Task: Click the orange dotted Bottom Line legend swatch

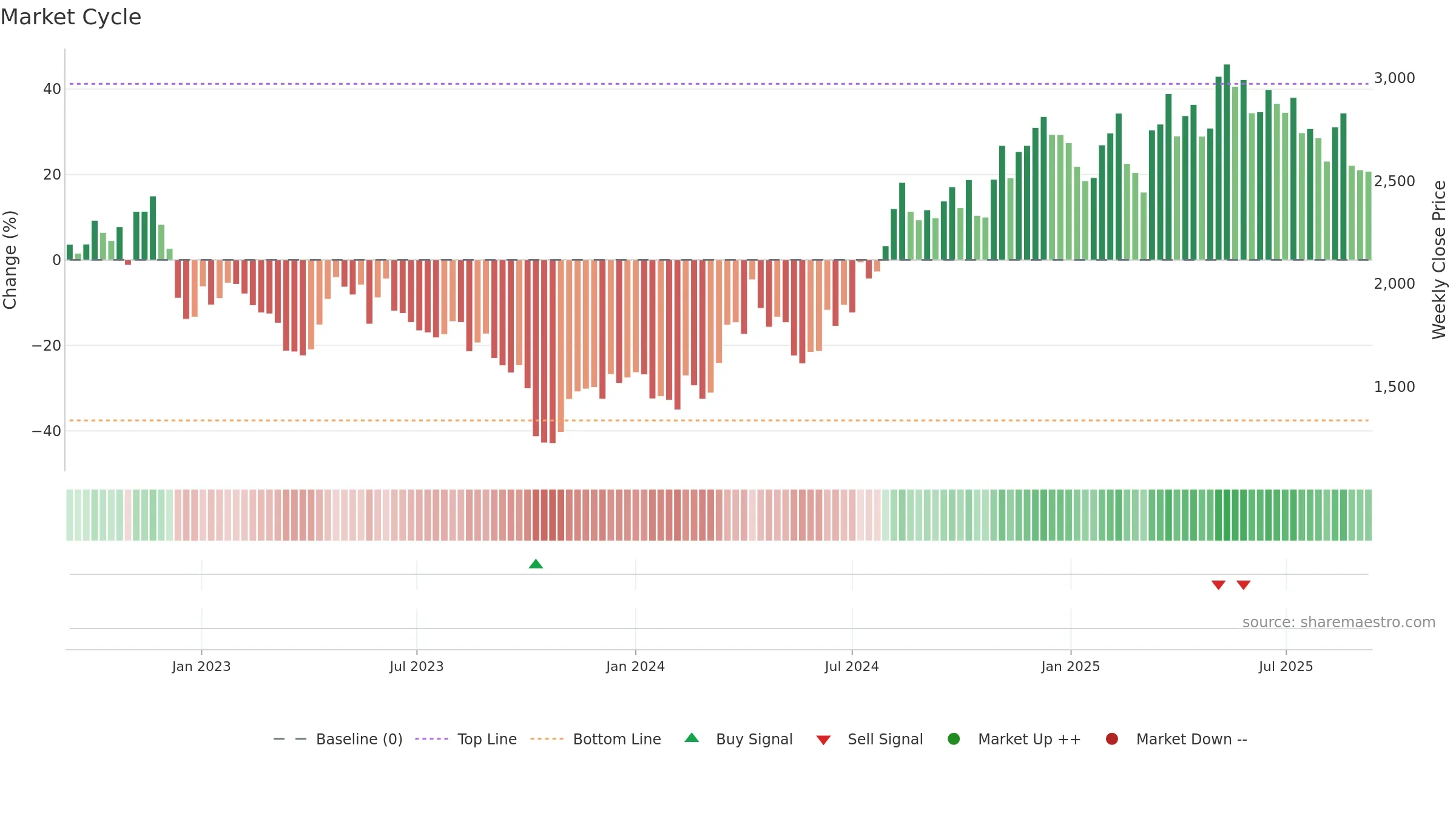Action: pos(547,739)
